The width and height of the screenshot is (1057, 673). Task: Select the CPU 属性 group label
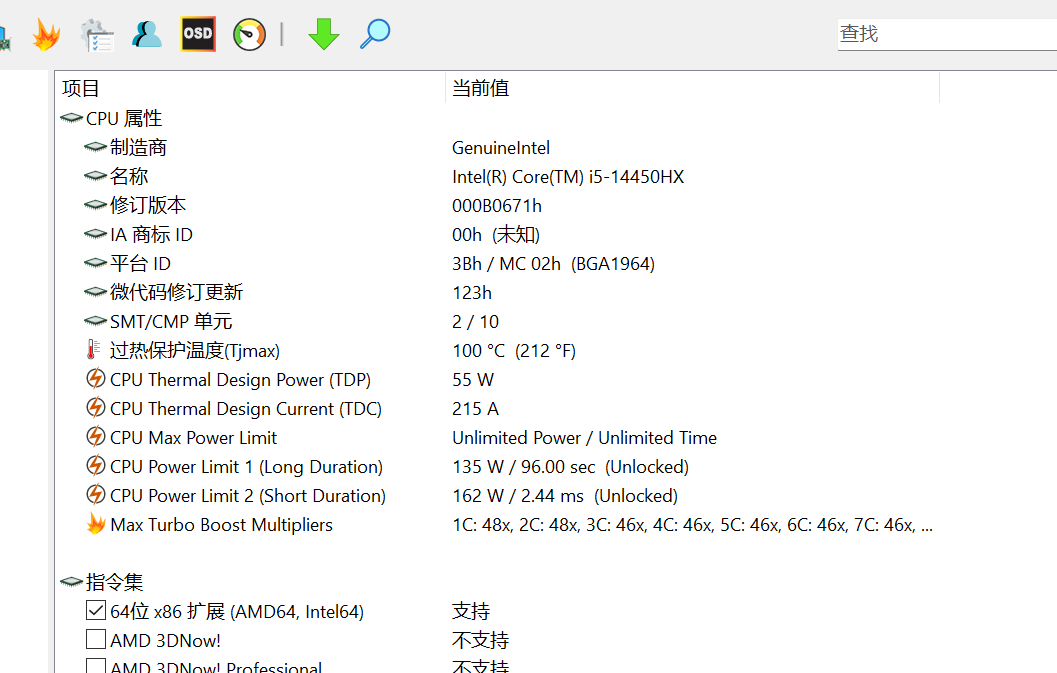tap(124, 119)
